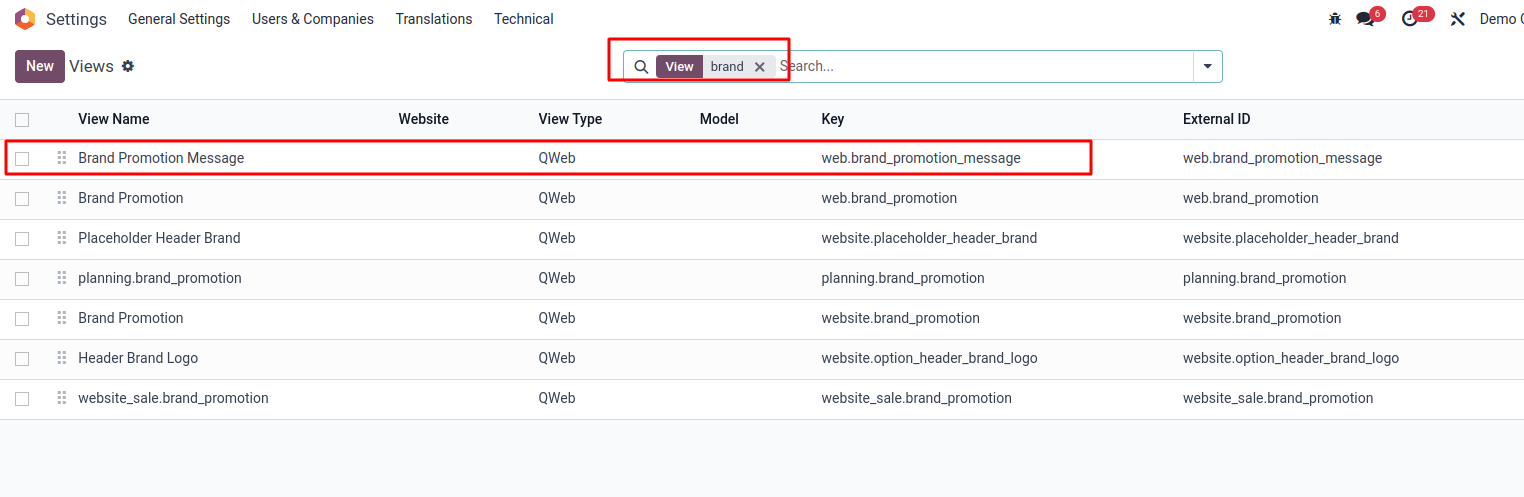Open the Users & Companies menu
The width and height of the screenshot is (1524, 497).
(x=313, y=19)
